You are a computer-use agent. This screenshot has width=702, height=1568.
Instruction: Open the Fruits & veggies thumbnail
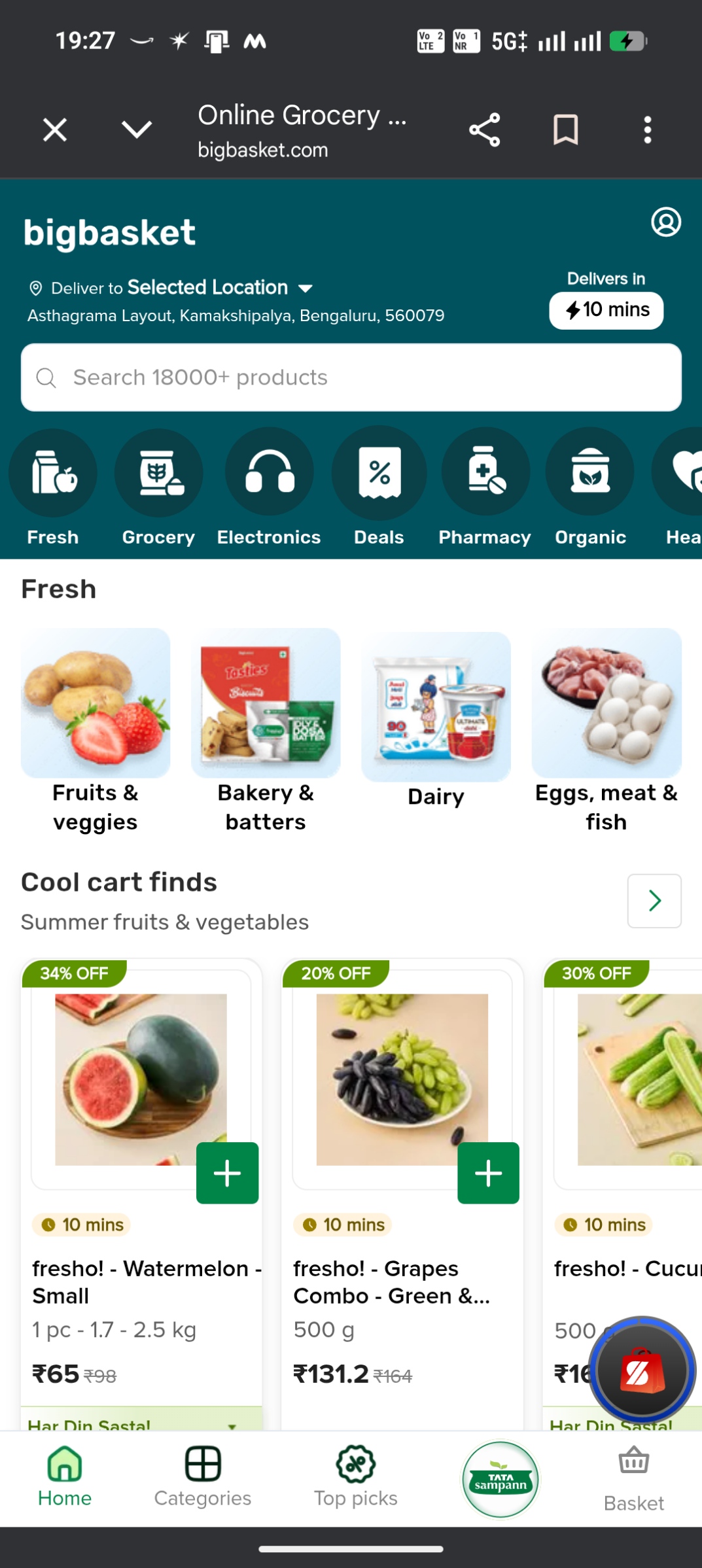tap(96, 703)
